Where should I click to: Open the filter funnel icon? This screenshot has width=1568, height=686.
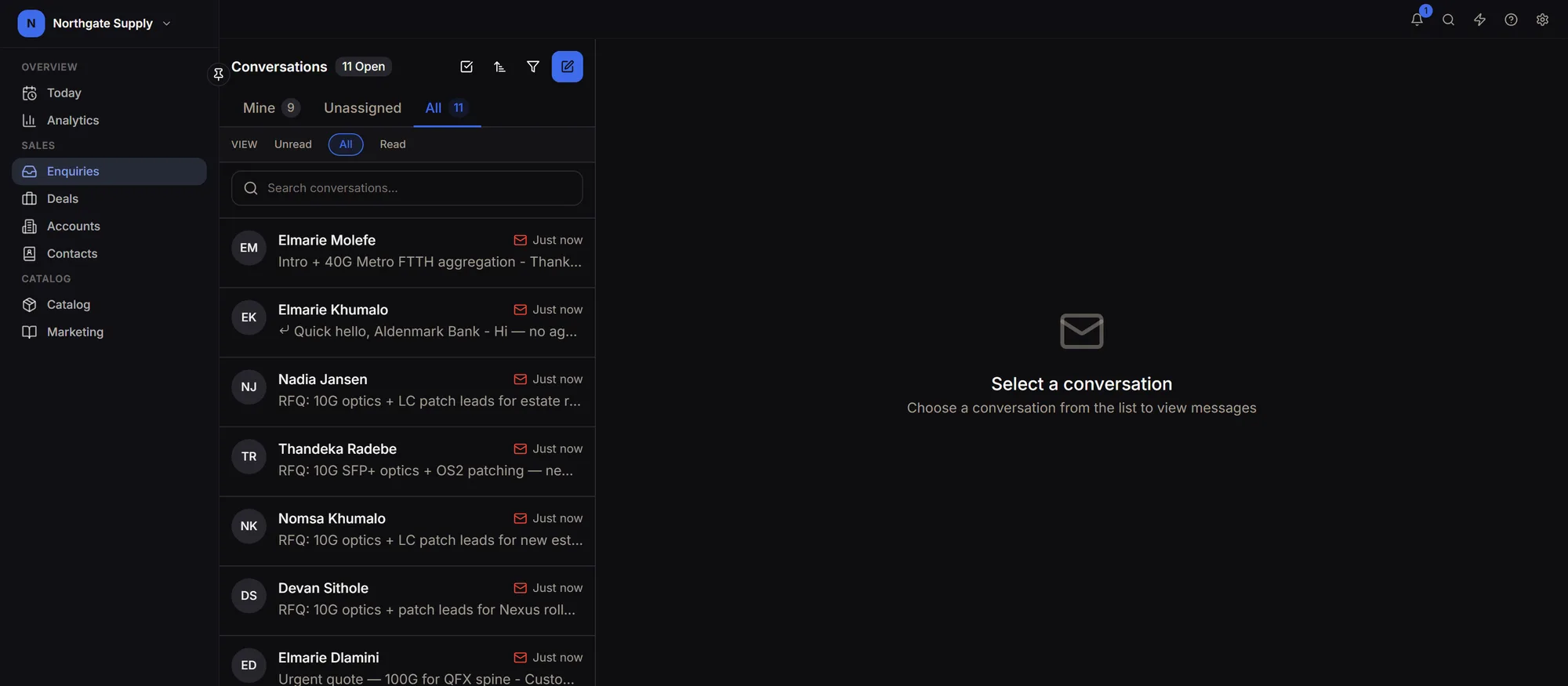coord(533,67)
